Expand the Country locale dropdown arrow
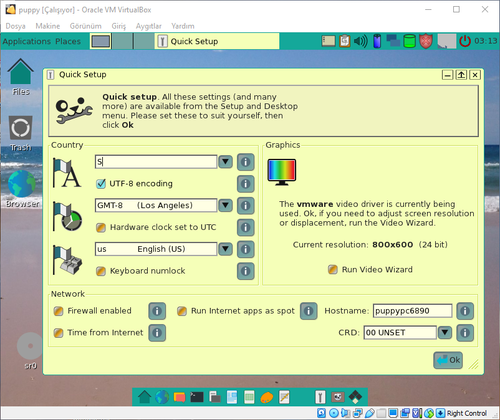This screenshot has width=500, height=420. tap(225, 162)
